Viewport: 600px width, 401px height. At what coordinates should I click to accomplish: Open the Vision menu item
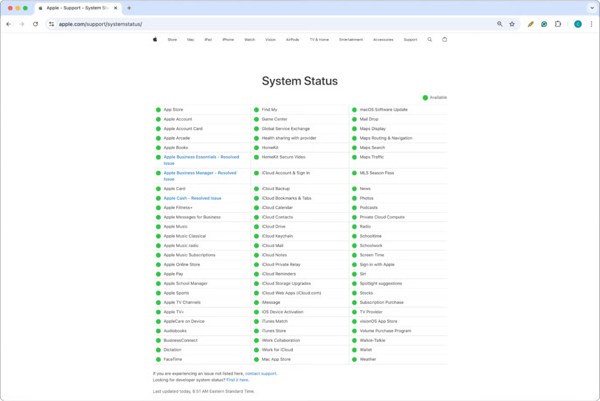271,39
